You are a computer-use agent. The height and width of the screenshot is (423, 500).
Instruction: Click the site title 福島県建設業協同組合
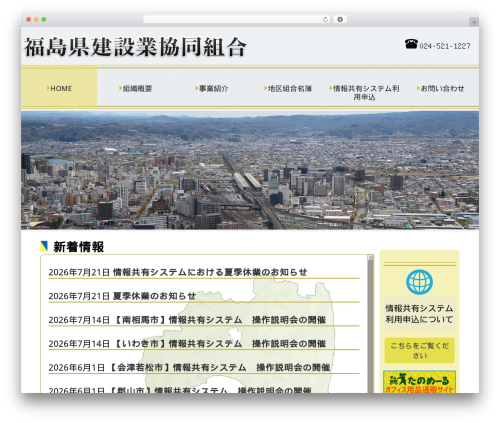tap(135, 47)
